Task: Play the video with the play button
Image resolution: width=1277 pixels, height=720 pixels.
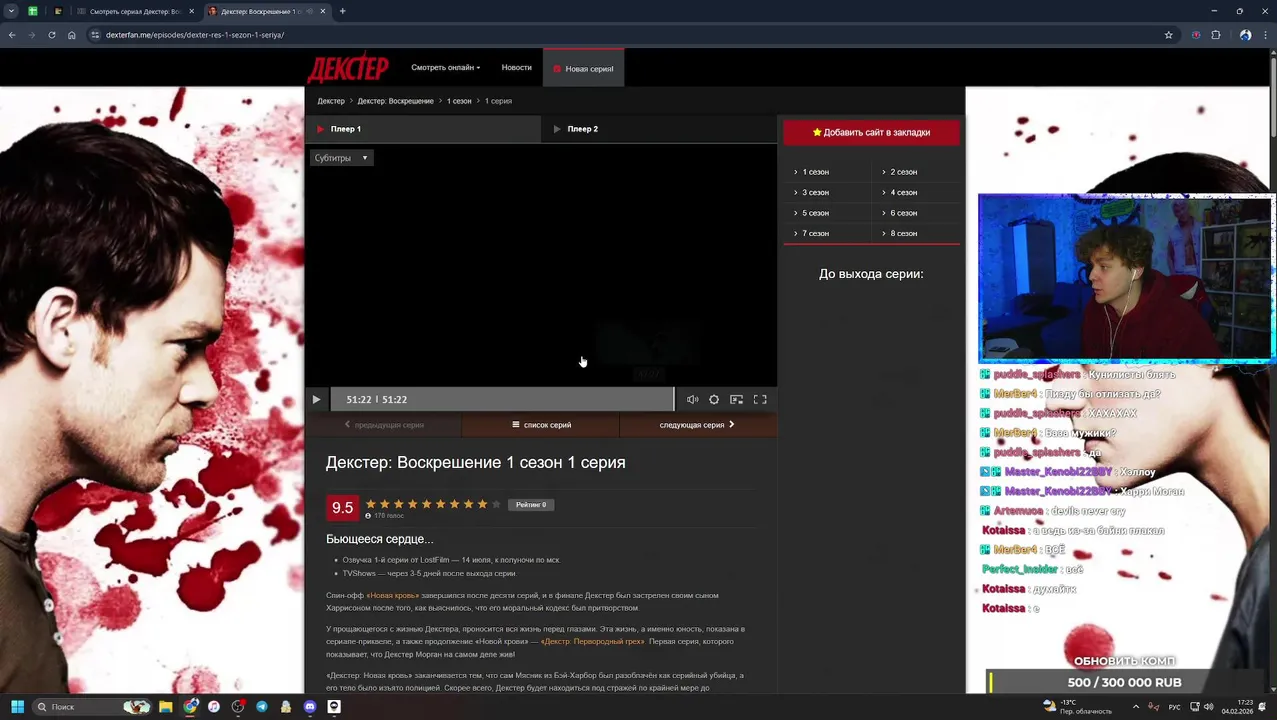Action: (316, 399)
